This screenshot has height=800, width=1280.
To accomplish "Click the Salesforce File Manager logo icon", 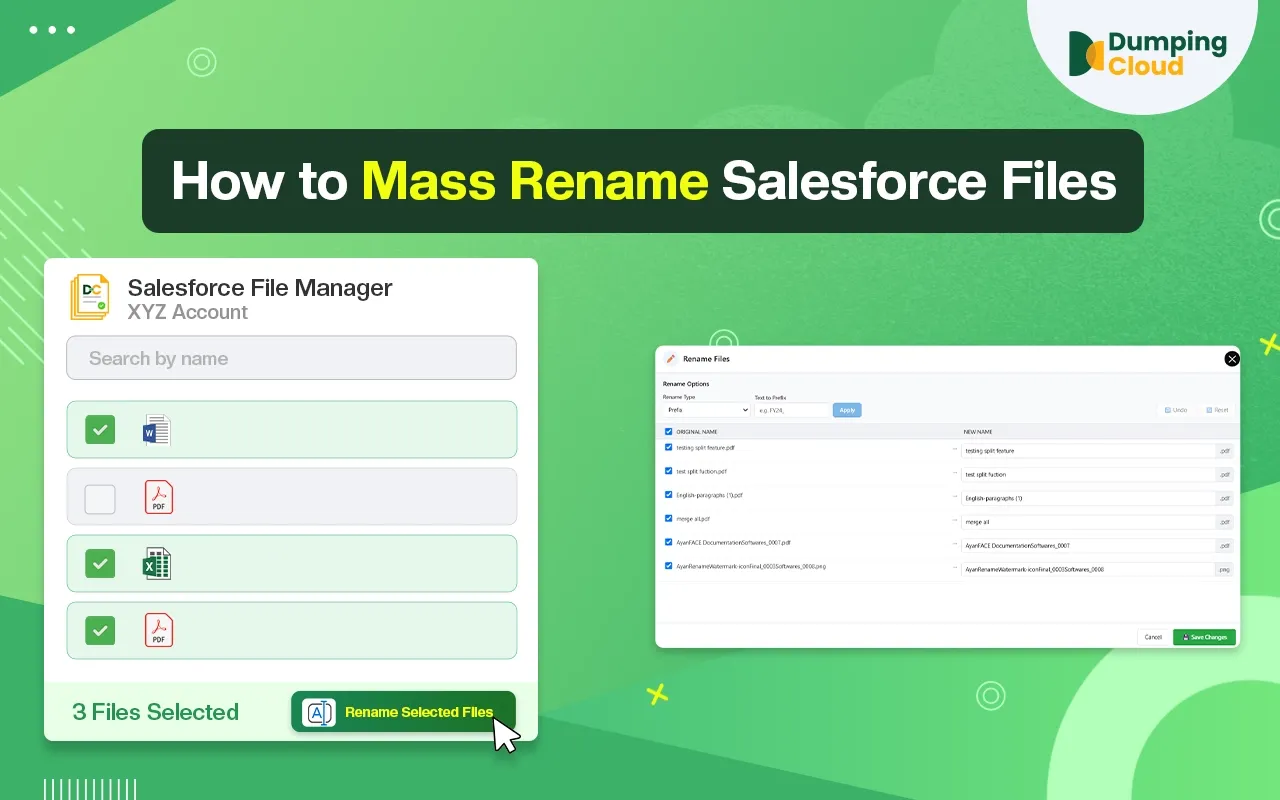I will 90,297.
